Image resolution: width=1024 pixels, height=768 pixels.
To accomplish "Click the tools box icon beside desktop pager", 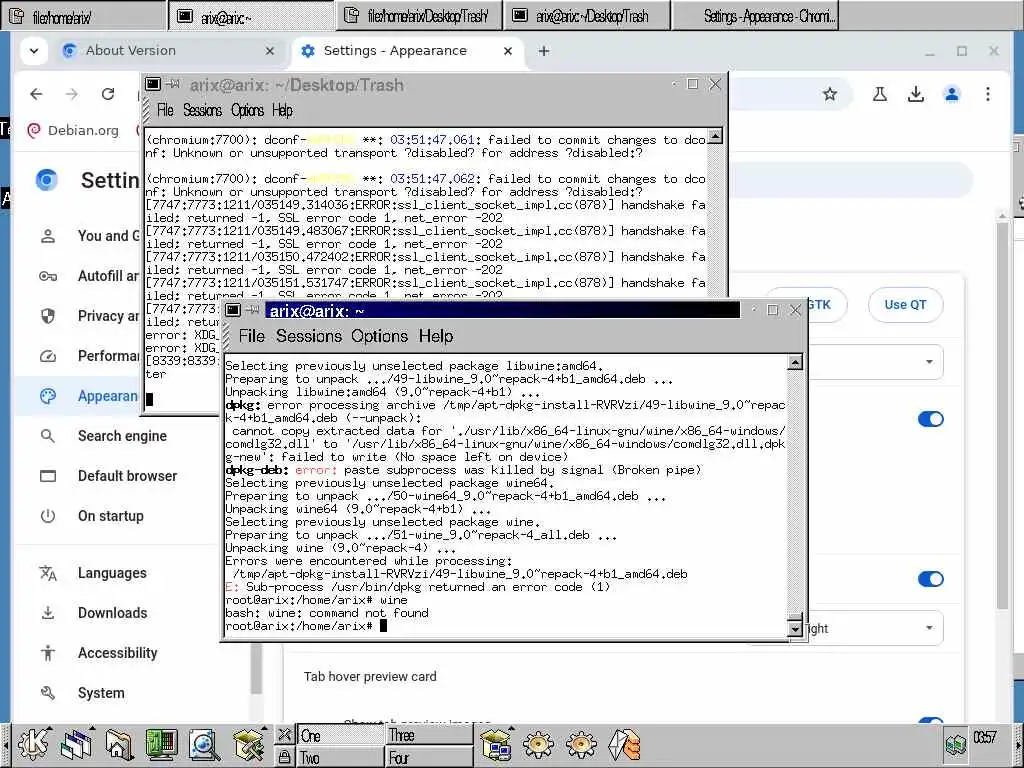I will 248,744.
